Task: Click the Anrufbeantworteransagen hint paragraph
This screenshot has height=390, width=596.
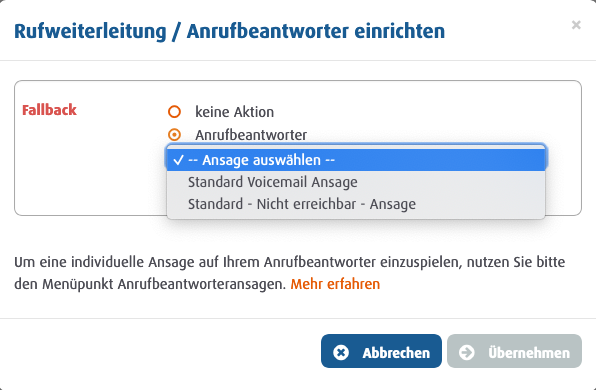Action: pyautogui.click(x=290, y=273)
